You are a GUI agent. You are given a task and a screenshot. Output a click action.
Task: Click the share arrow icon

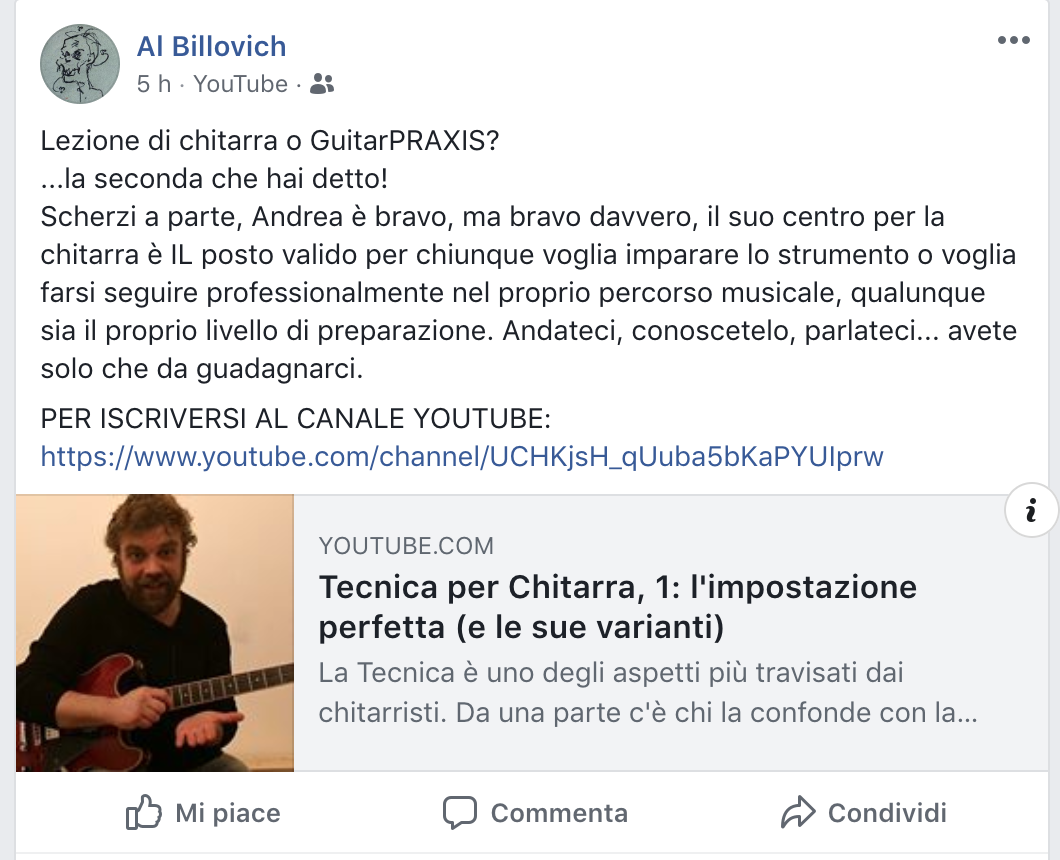pos(798,812)
